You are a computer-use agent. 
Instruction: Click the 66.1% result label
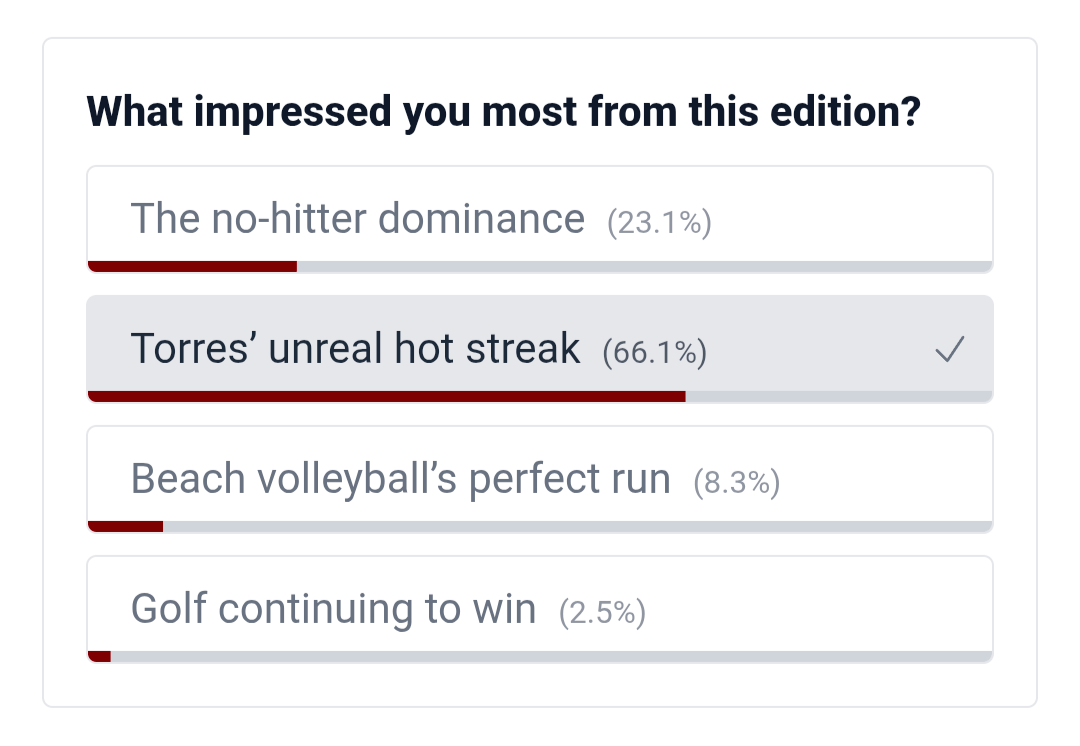point(654,352)
